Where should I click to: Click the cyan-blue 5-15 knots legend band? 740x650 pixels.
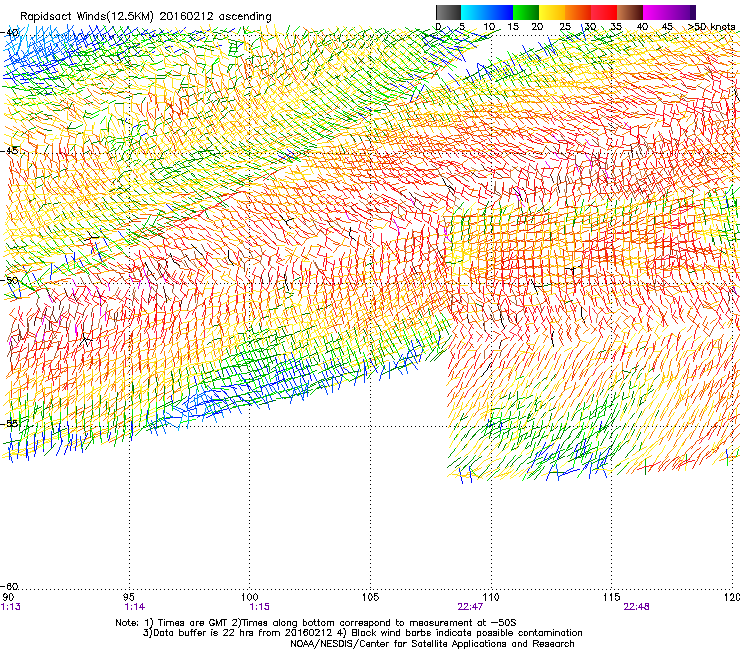pos(487,12)
